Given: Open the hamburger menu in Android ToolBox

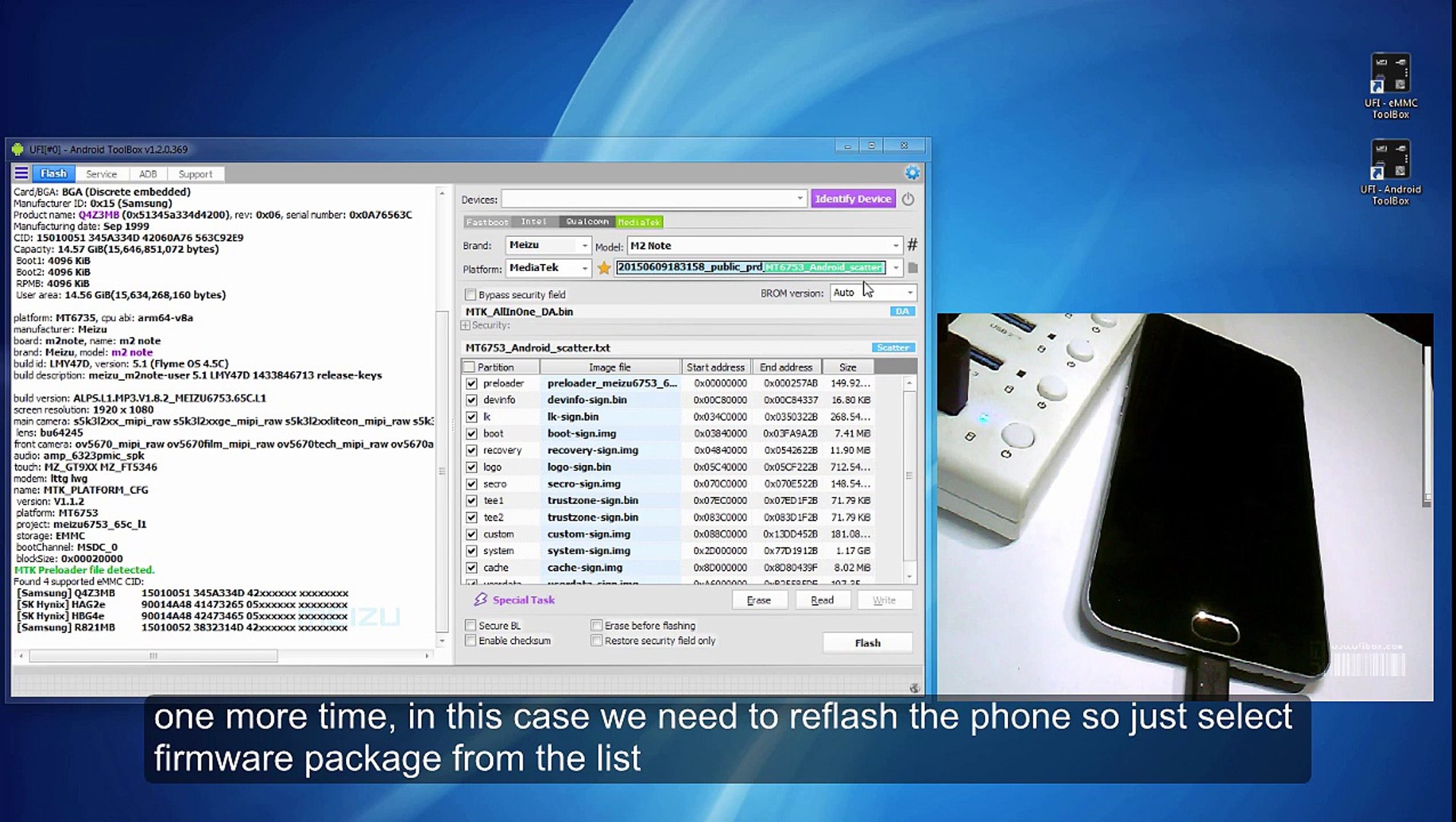Looking at the screenshot, I should pos(21,174).
